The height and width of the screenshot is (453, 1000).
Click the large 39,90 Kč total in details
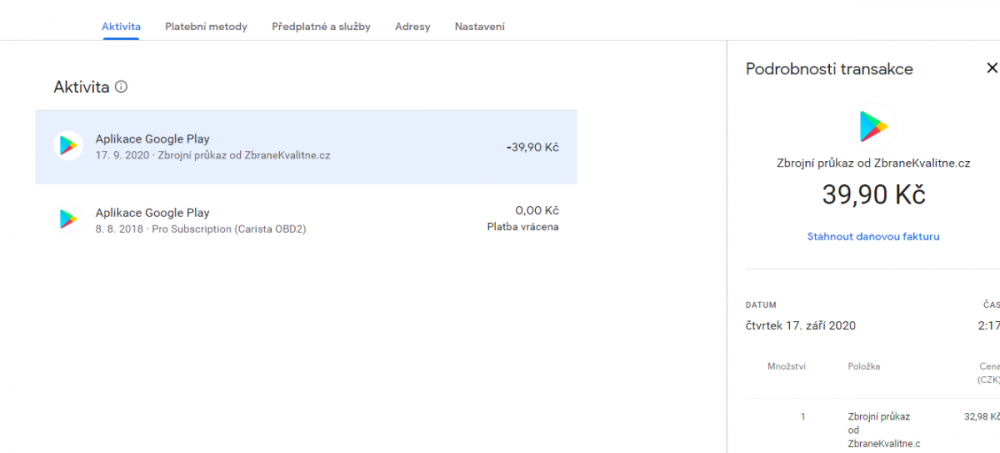click(x=873, y=195)
